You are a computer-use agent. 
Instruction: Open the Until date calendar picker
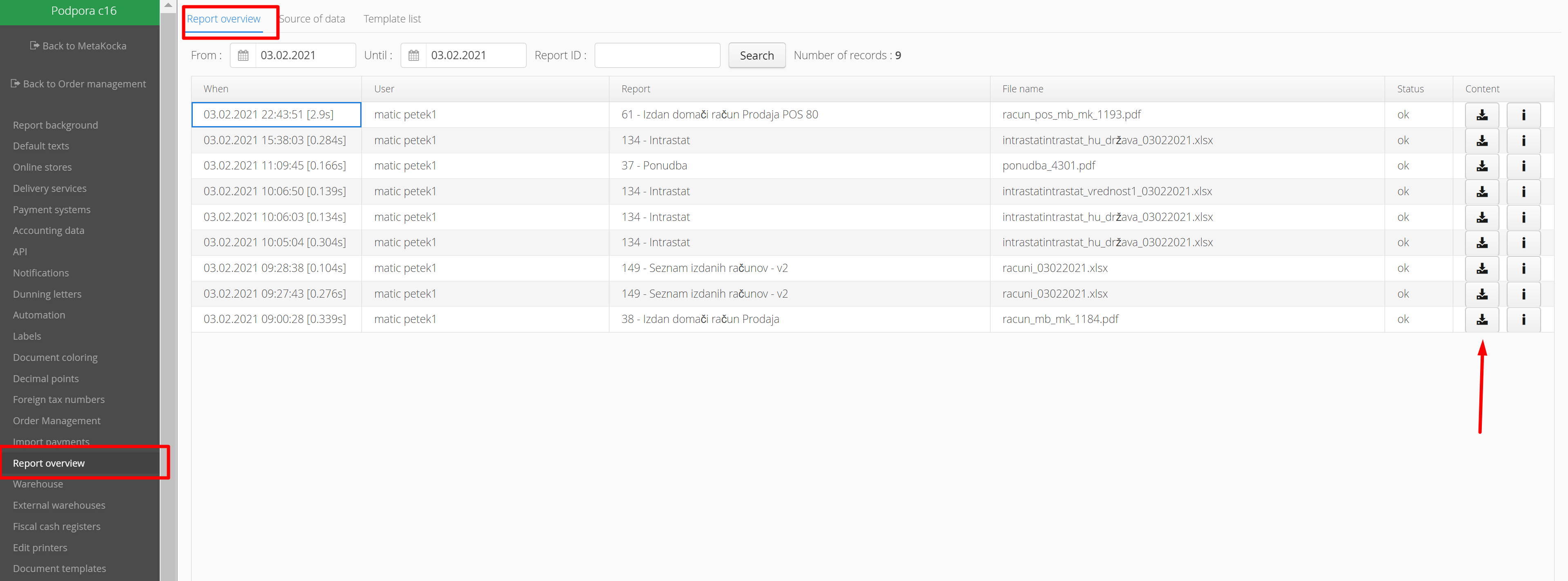tap(413, 56)
